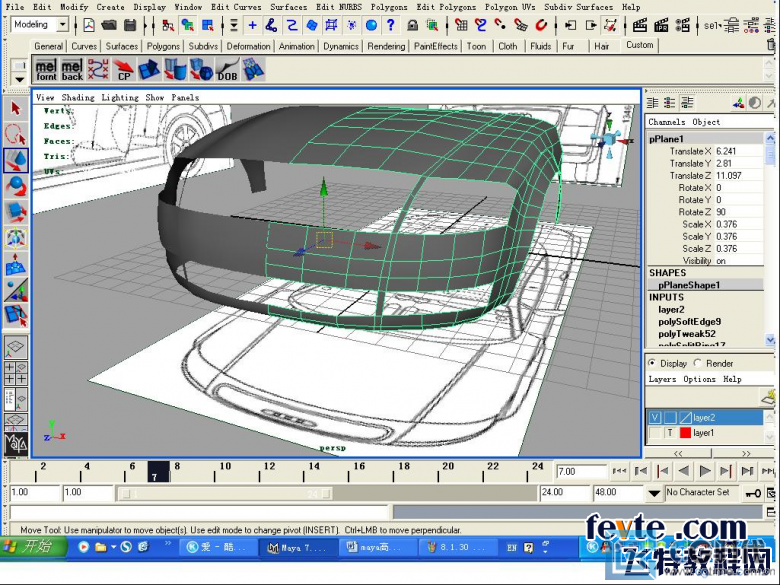Select pPlaneShape1 shape node

(x=689, y=285)
